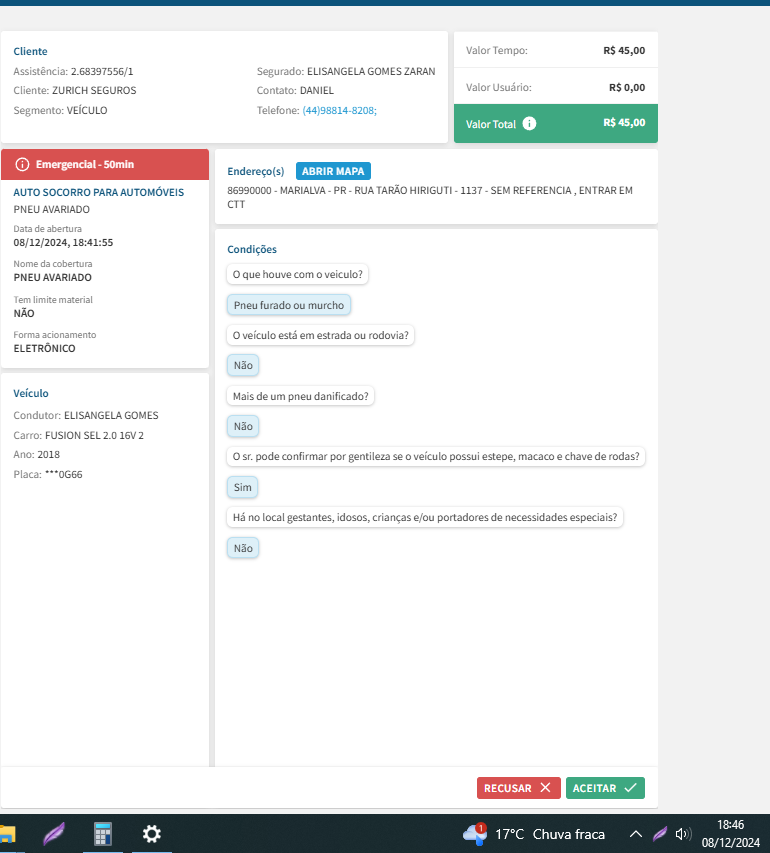Click the info icon beside Valor Total
The image size is (770, 853).
pos(530,124)
